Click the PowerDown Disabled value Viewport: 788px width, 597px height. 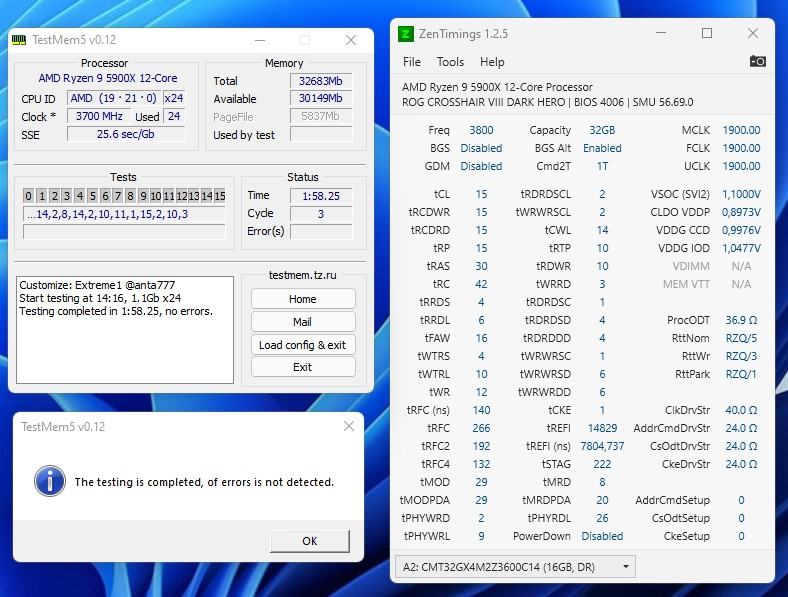pos(602,536)
